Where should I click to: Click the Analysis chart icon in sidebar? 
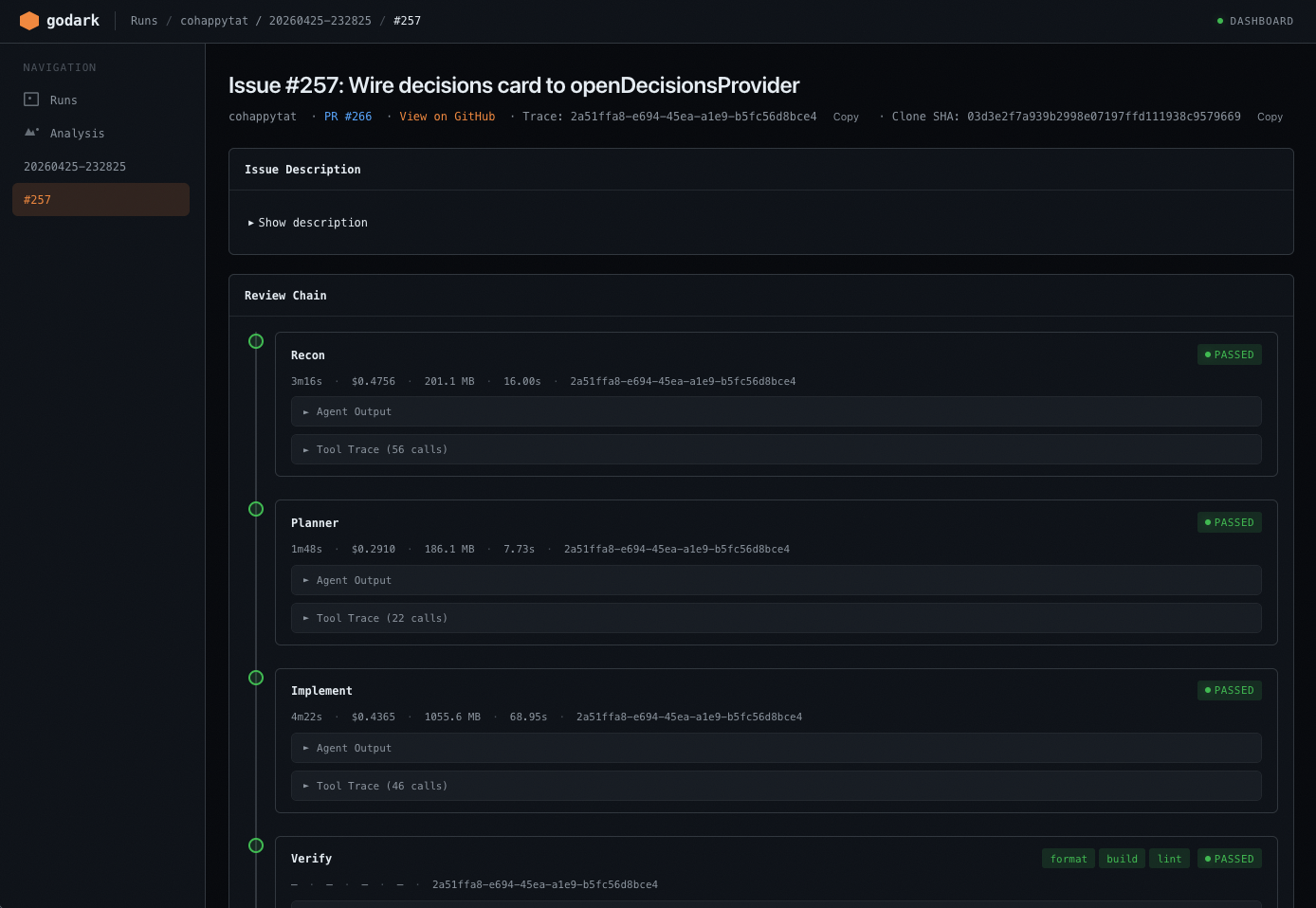[31, 133]
